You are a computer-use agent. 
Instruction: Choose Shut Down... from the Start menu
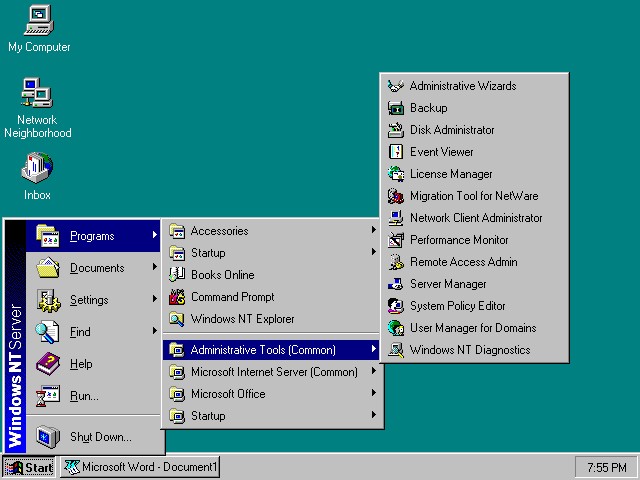93,437
